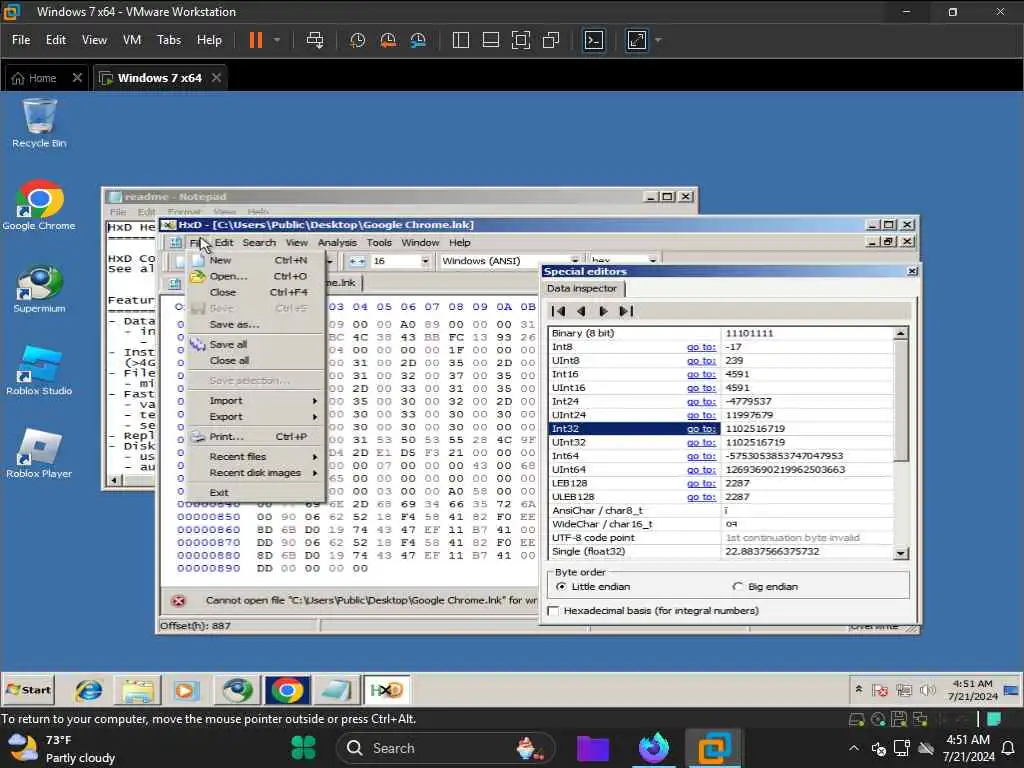This screenshot has width=1024, height=768.
Task: Click the VMware stretch guest display icon
Action: point(637,40)
